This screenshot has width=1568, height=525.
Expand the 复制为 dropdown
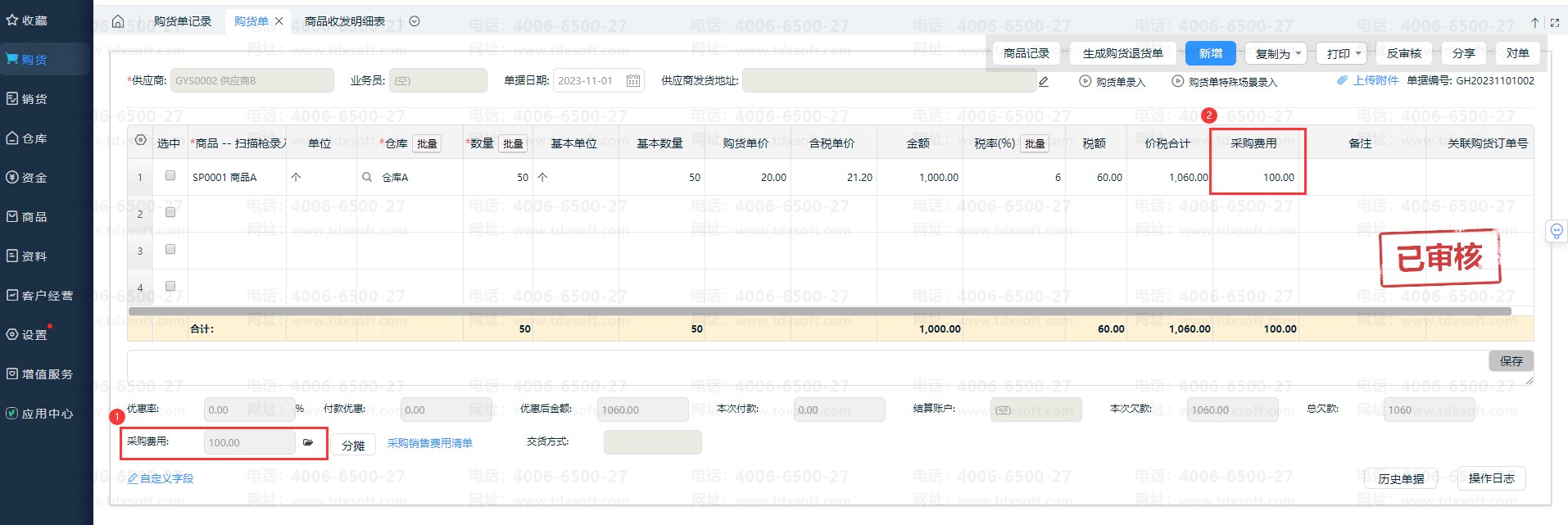[1278, 54]
